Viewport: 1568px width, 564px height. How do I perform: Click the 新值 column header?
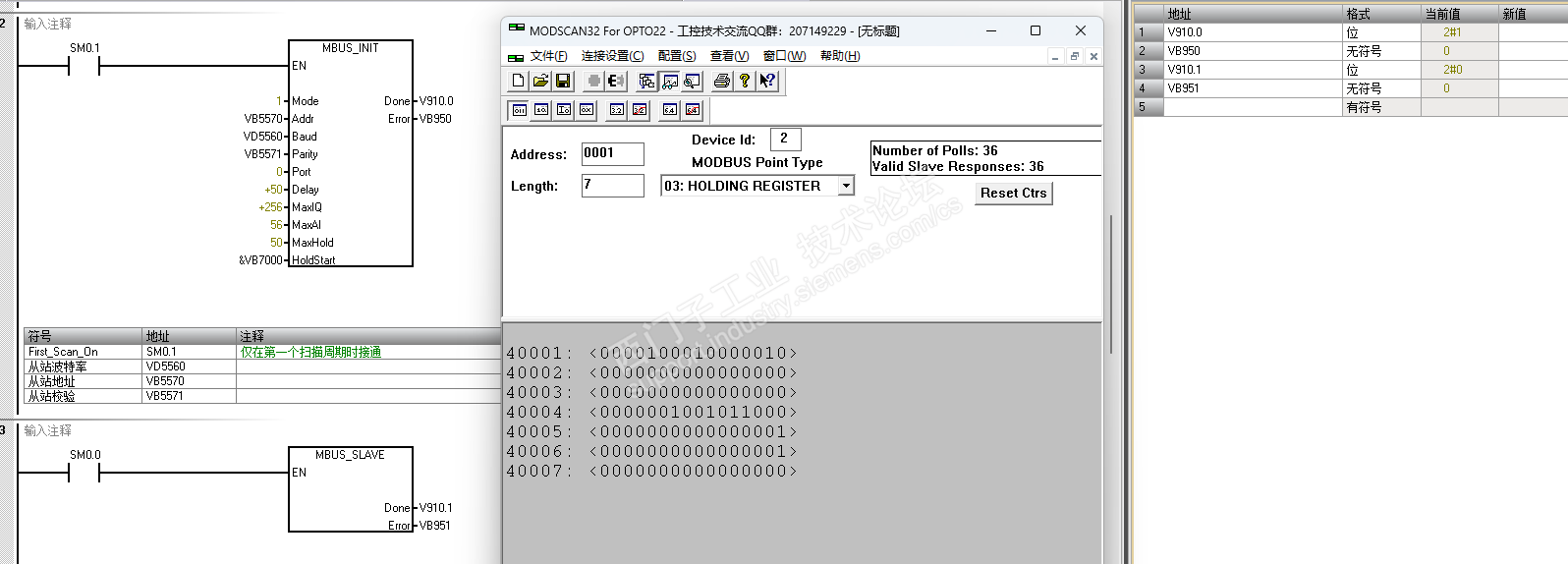[x=1533, y=14]
